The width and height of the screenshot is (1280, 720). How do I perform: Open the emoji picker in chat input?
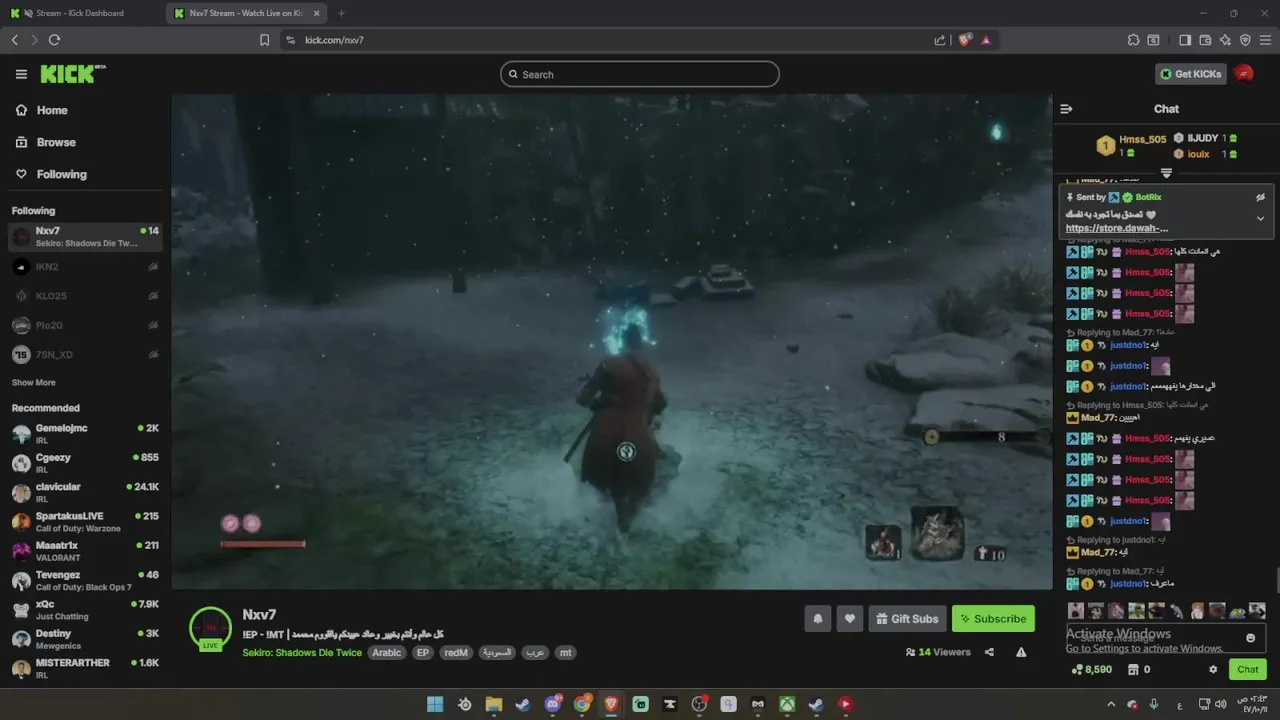(1250, 638)
